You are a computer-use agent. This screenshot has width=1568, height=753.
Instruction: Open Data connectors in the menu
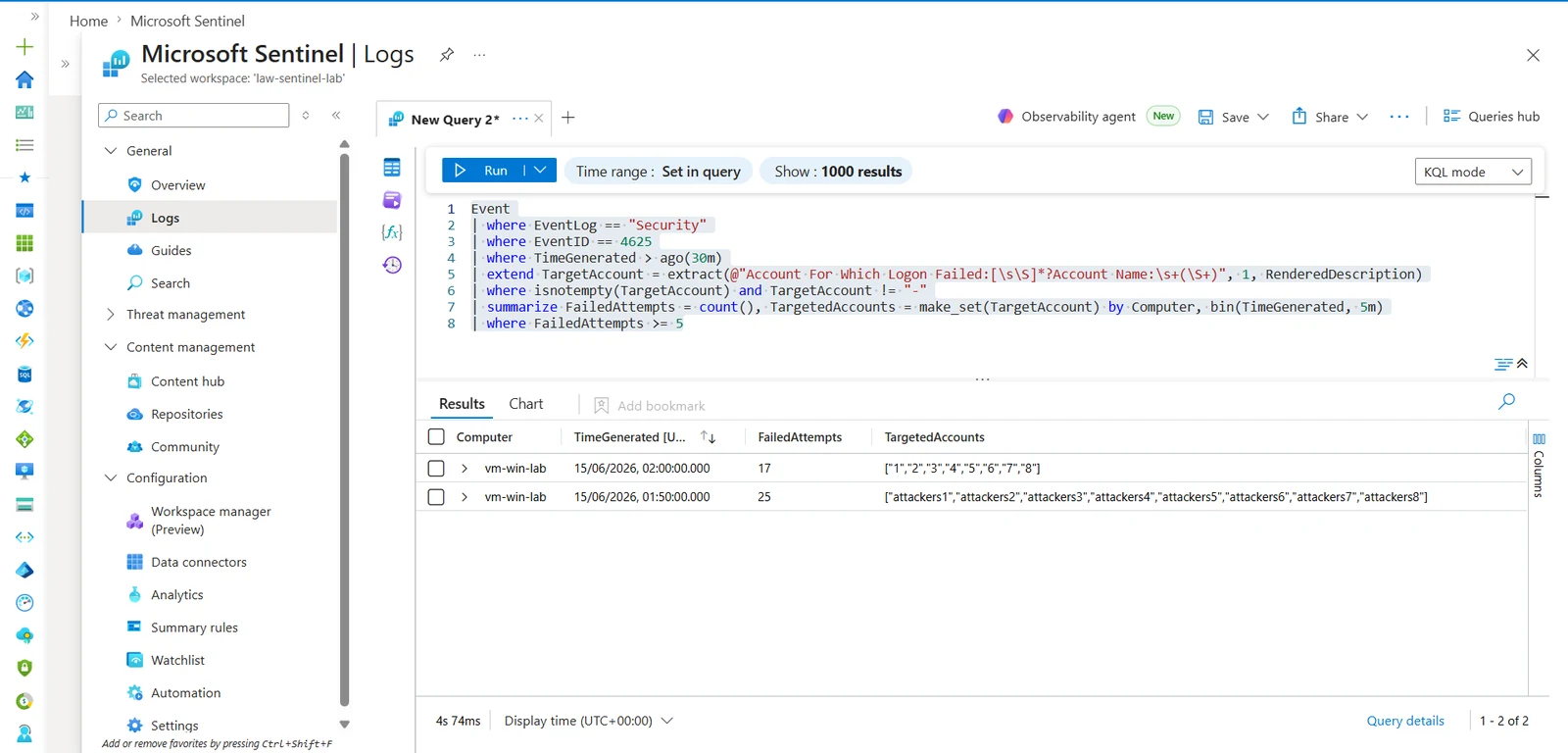pyautogui.click(x=198, y=562)
